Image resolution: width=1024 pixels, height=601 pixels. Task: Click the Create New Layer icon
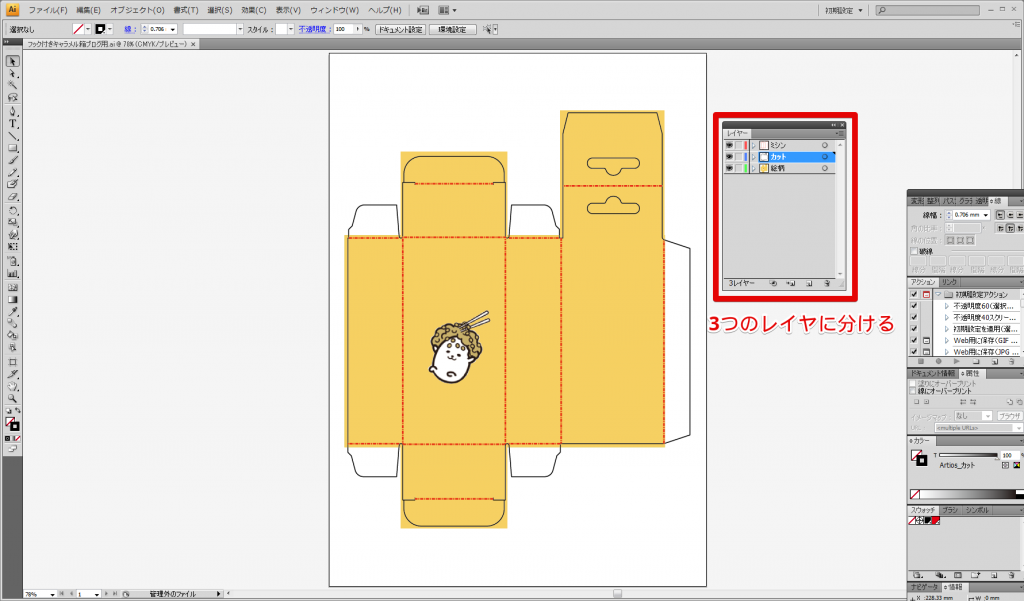[x=808, y=283]
